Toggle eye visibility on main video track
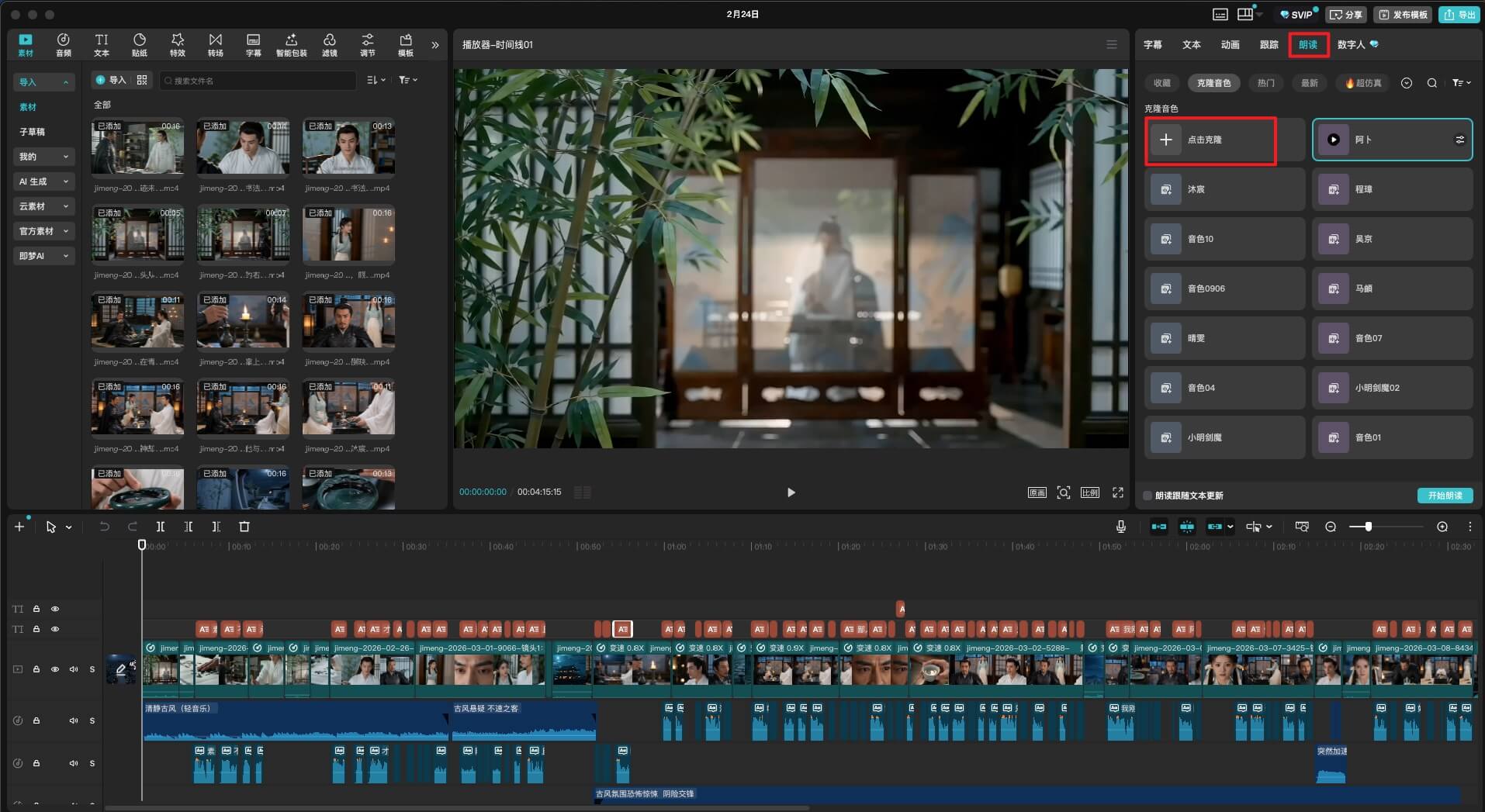The image size is (1485, 812). (55, 669)
